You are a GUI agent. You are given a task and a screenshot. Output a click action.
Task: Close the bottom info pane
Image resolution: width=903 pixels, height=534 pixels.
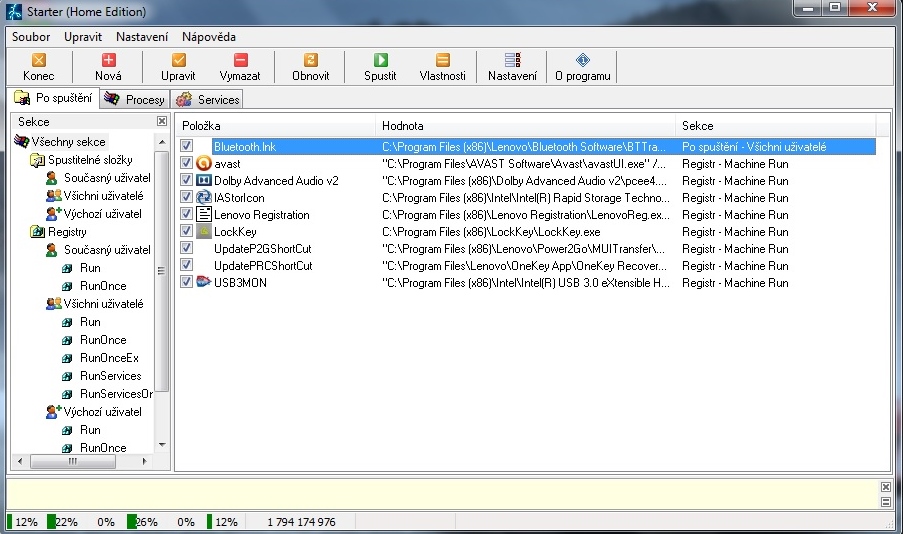[x=886, y=487]
